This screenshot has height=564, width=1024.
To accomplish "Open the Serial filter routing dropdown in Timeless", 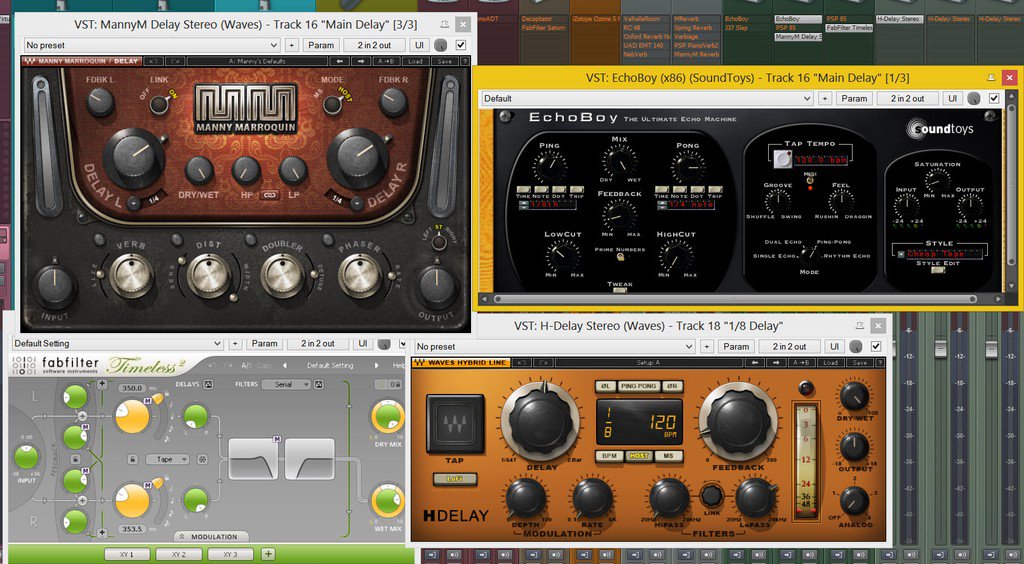I will point(286,384).
